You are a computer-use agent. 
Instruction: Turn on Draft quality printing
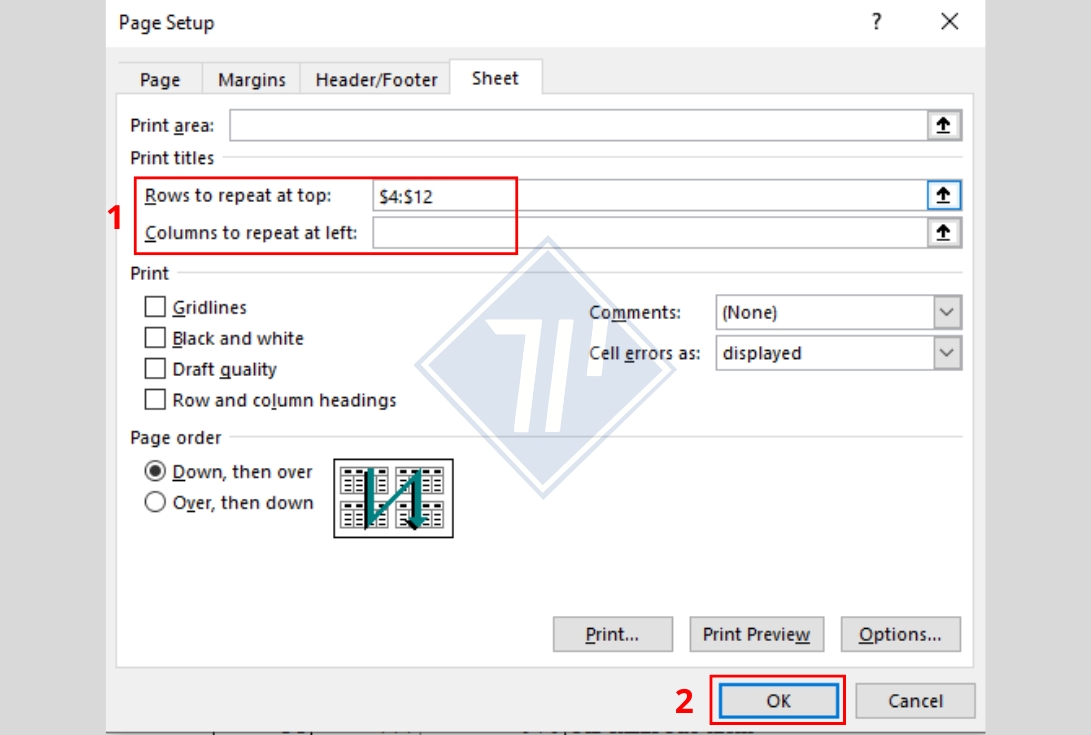(154, 368)
